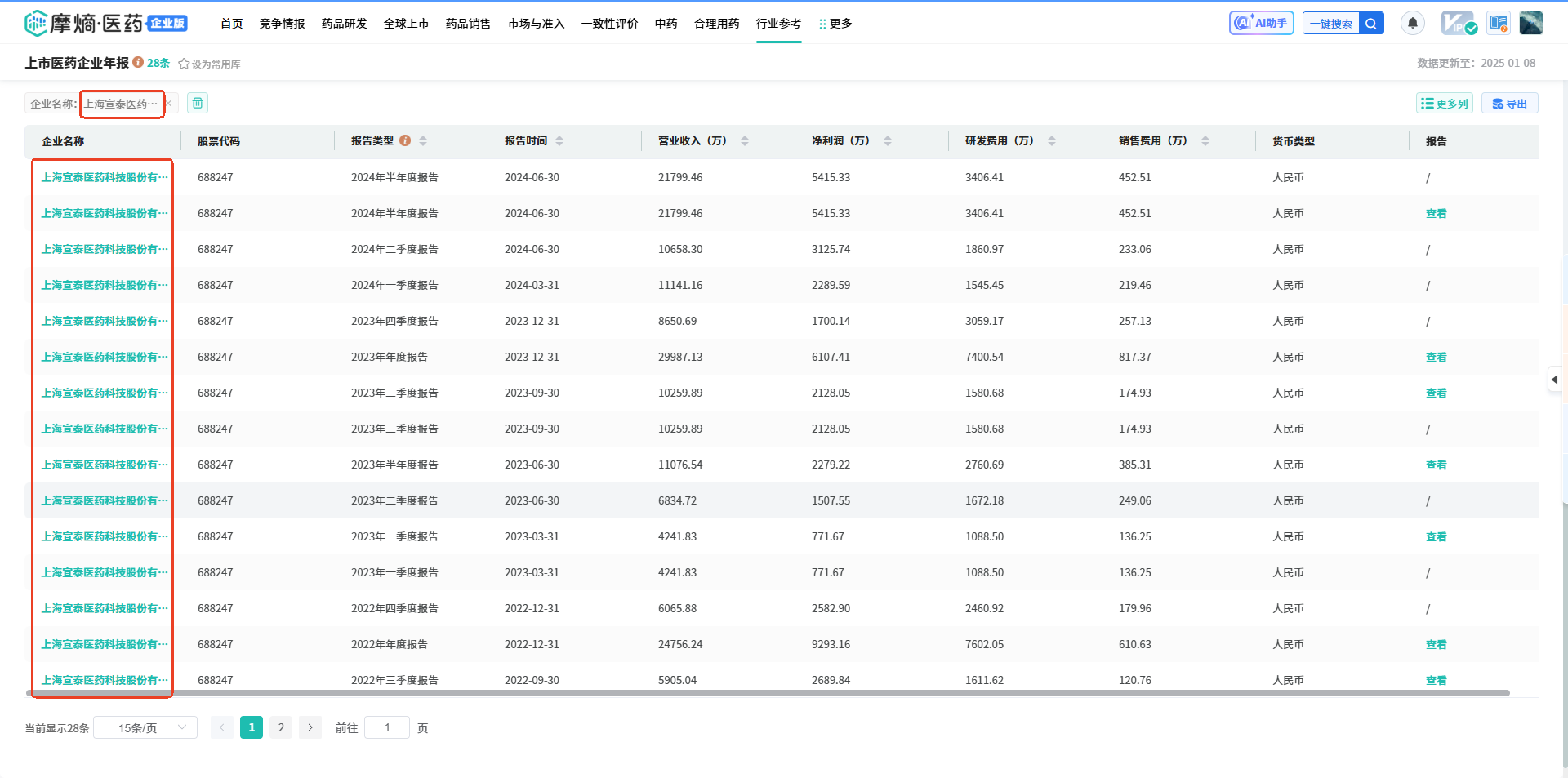Click the VIP badge icon
The width and height of the screenshot is (1568, 778).
click(1458, 23)
